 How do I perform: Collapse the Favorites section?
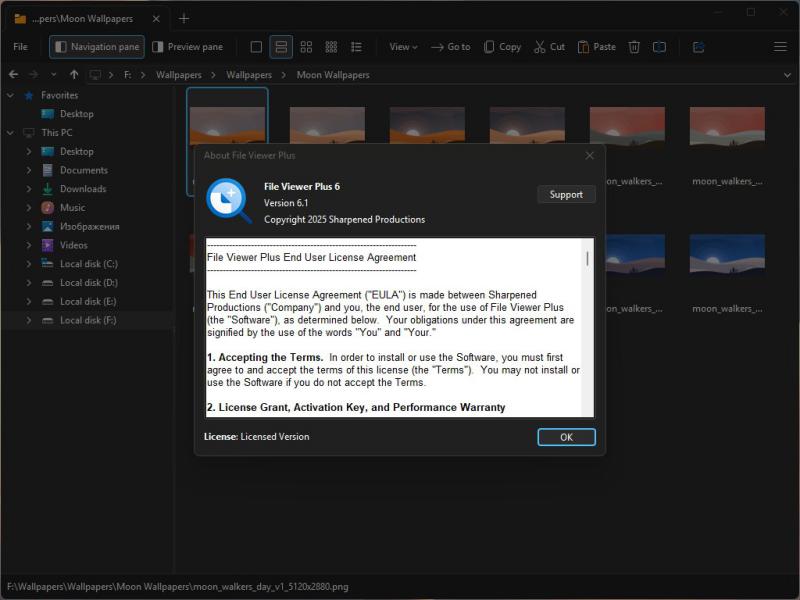point(11,96)
